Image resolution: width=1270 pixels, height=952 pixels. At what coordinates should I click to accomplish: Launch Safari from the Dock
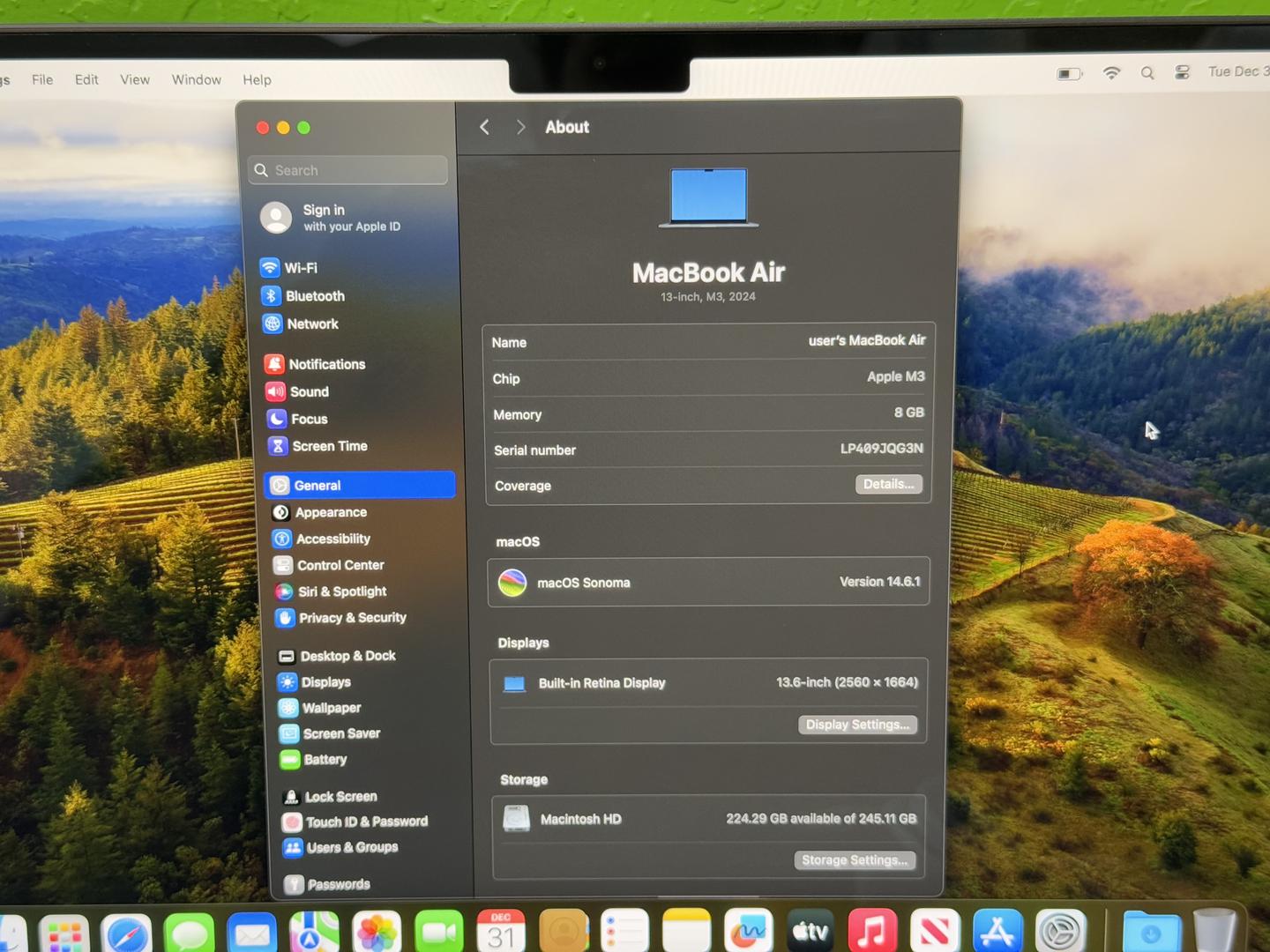(126, 933)
